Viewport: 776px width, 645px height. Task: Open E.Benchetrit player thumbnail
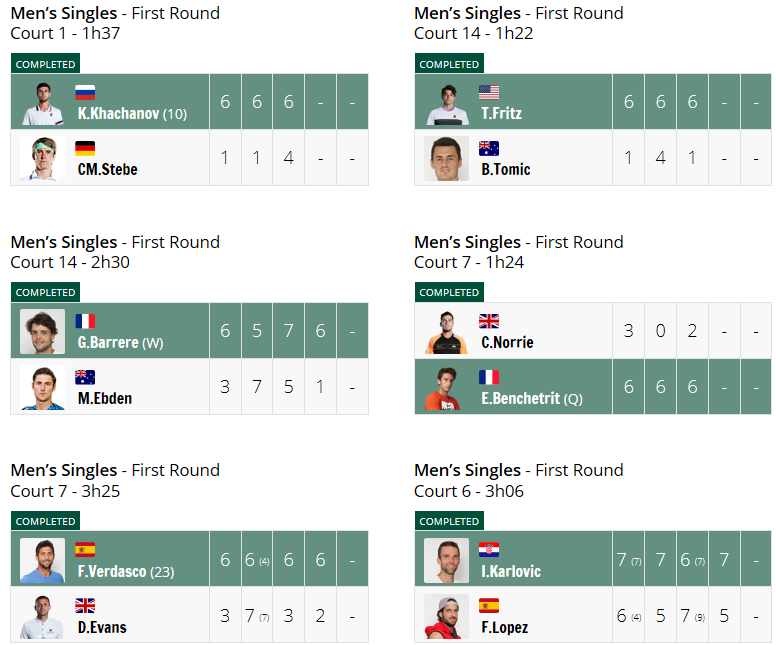click(x=446, y=388)
